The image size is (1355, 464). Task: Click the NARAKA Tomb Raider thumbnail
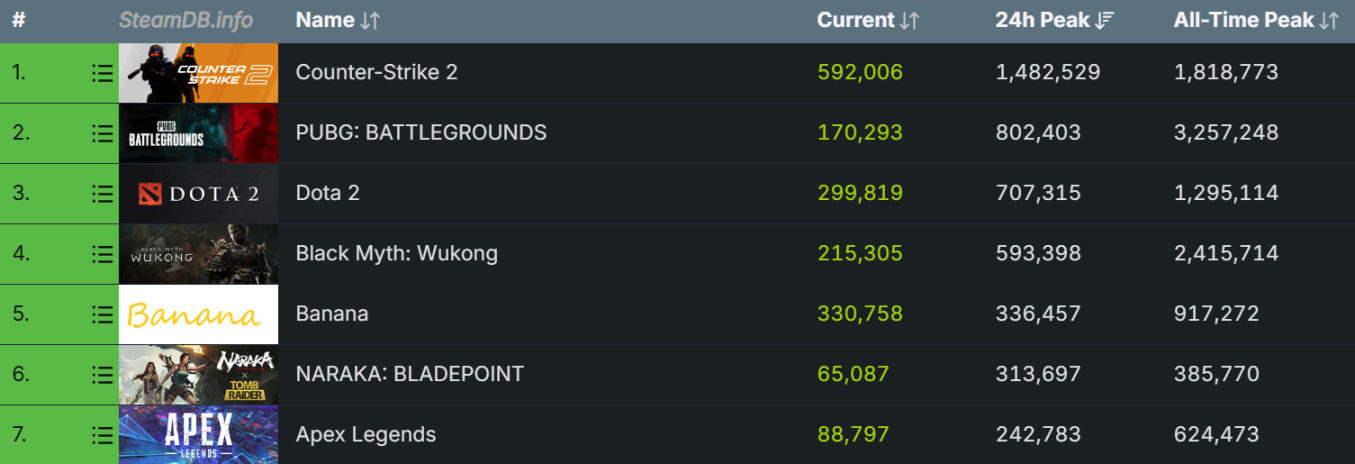click(x=198, y=375)
